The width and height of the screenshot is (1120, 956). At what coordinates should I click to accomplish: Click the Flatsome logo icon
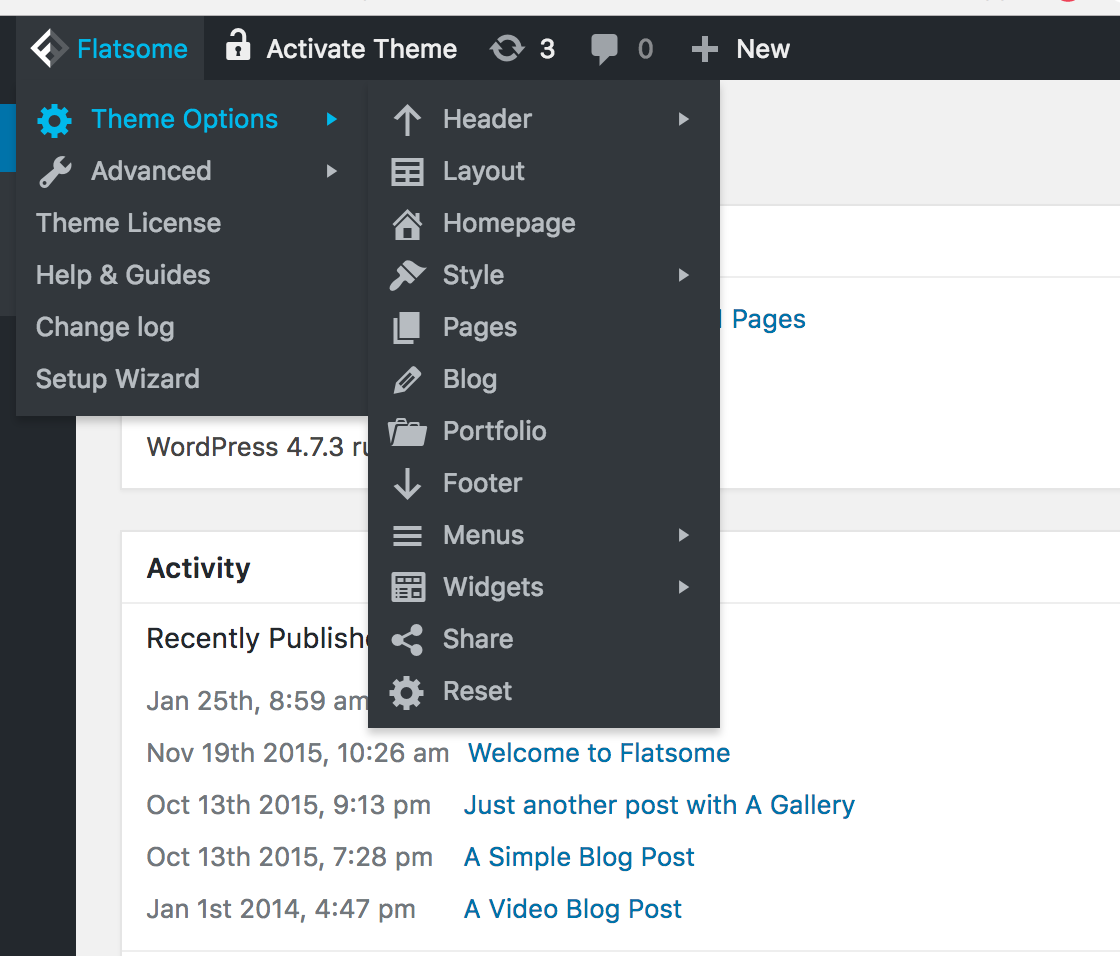pyautogui.click(x=48, y=48)
